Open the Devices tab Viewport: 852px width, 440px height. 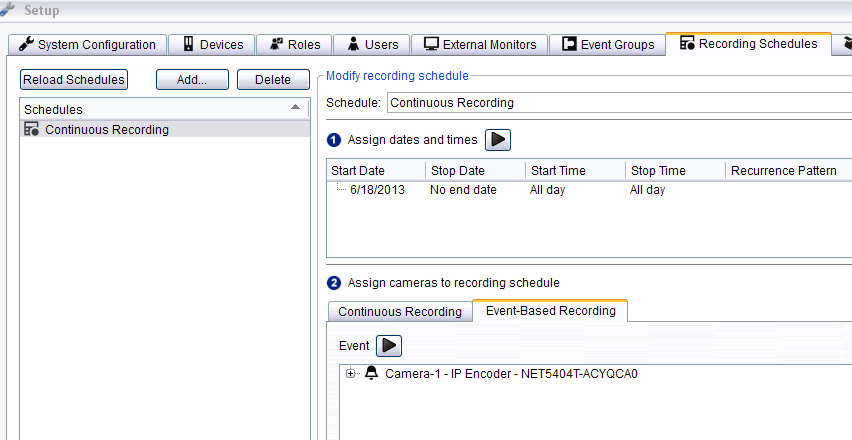pos(211,44)
